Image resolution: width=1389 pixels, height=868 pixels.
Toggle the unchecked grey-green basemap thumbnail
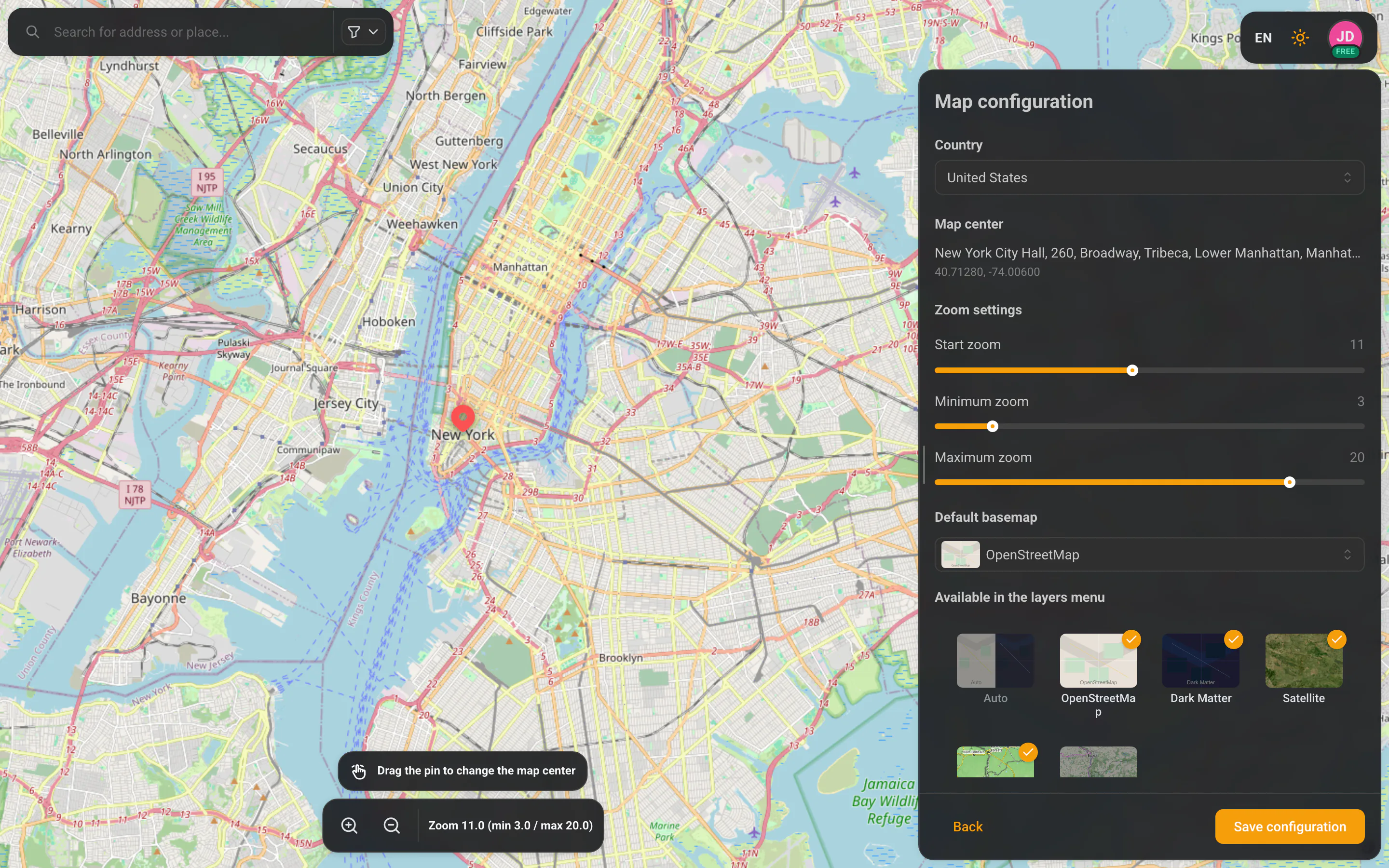[x=1098, y=762]
